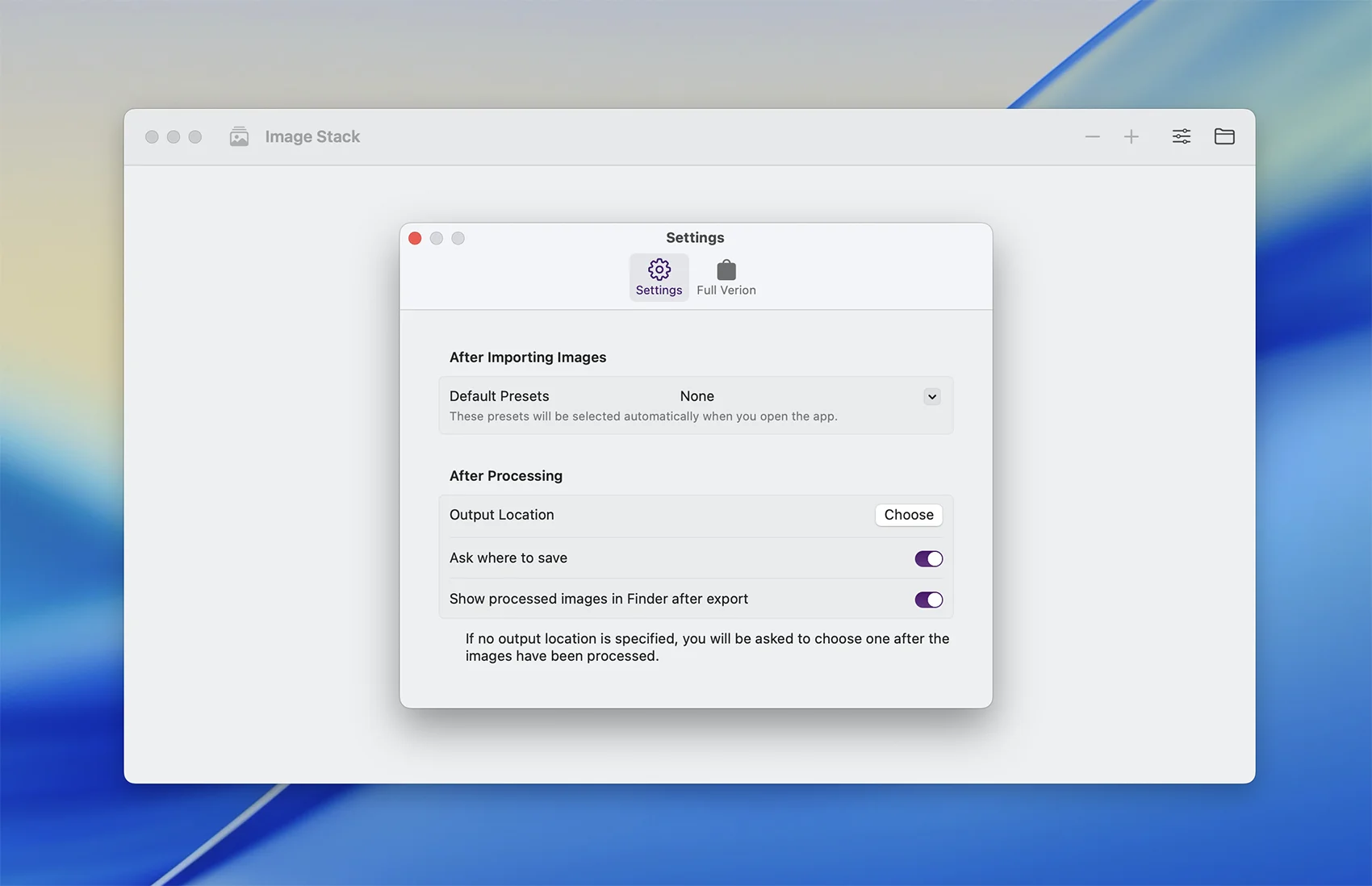Click the Image Stack window minimize button
This screenshot has width=1372, height=886.
click(x=174, y=137)
